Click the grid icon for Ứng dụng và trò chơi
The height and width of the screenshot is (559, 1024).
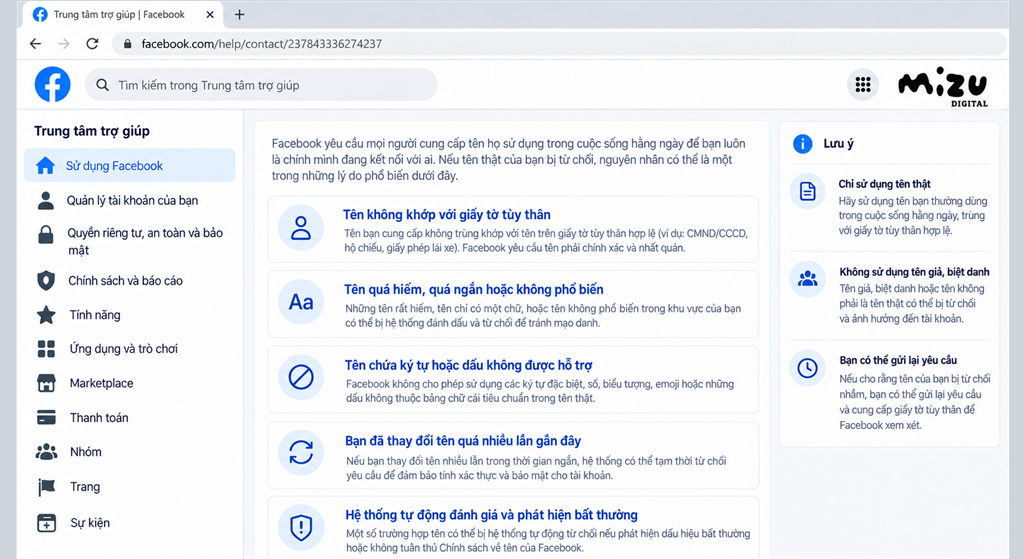click(46, 349)
